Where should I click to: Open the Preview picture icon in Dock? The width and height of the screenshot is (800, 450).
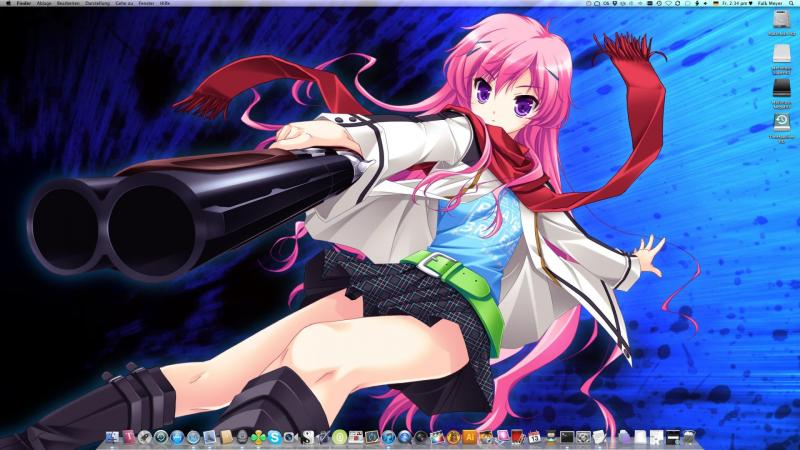[x=209, y=437]
